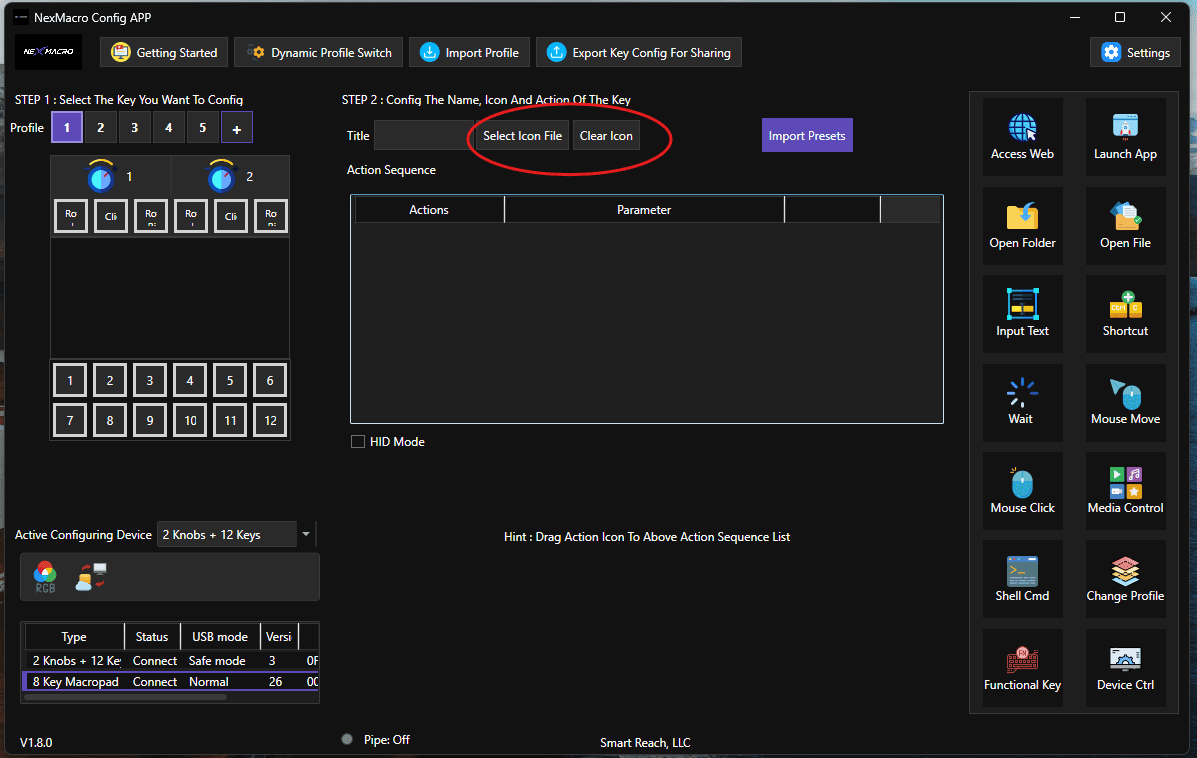Open the Settings button
The width and height of the screenshot is (1197, 758).
point(1135,52)
